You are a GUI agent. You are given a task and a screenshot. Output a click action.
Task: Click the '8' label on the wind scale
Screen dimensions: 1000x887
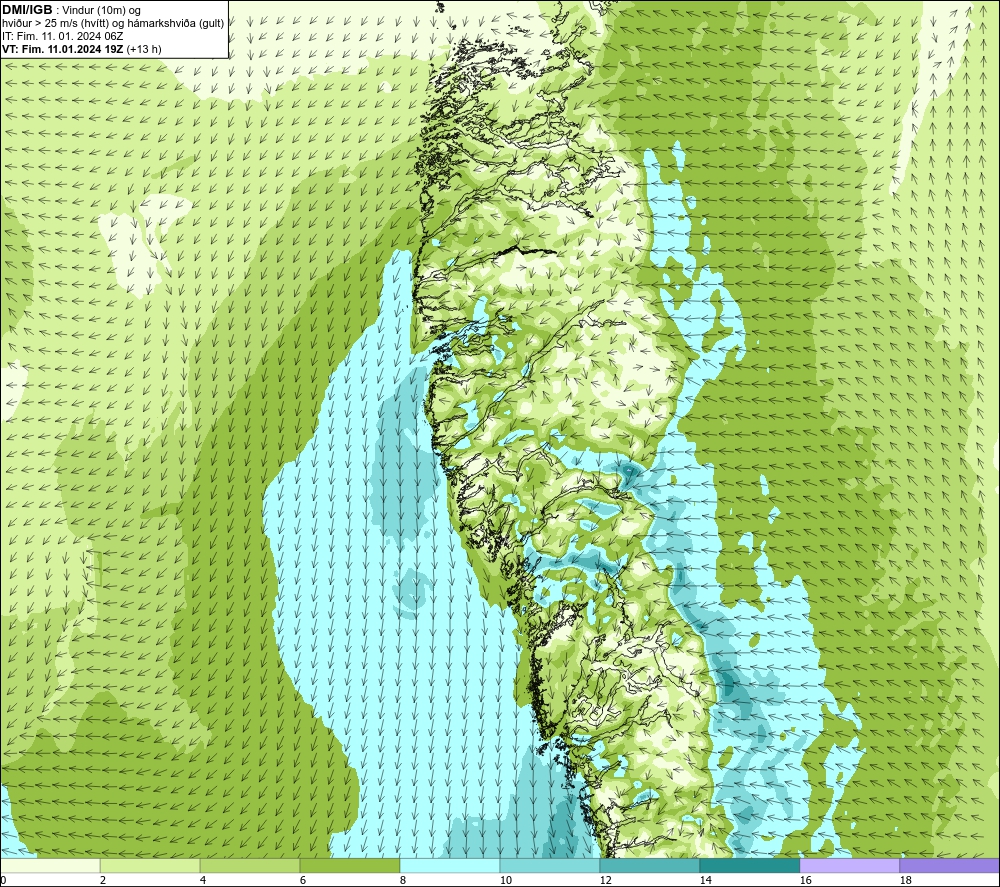[403, 881]
